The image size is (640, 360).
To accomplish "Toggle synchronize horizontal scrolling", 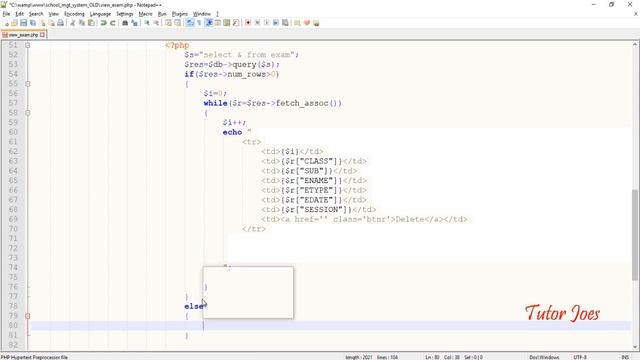I will pyautogui.click(x=178, y=23).
